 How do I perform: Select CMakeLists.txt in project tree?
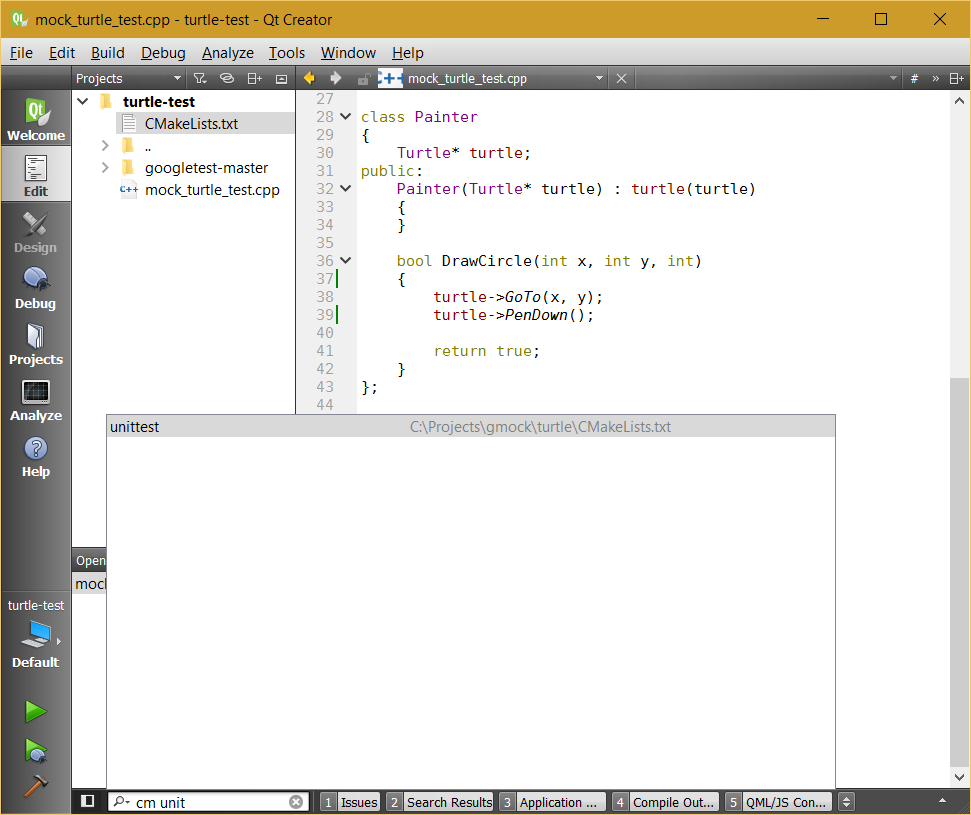(191, 123)
